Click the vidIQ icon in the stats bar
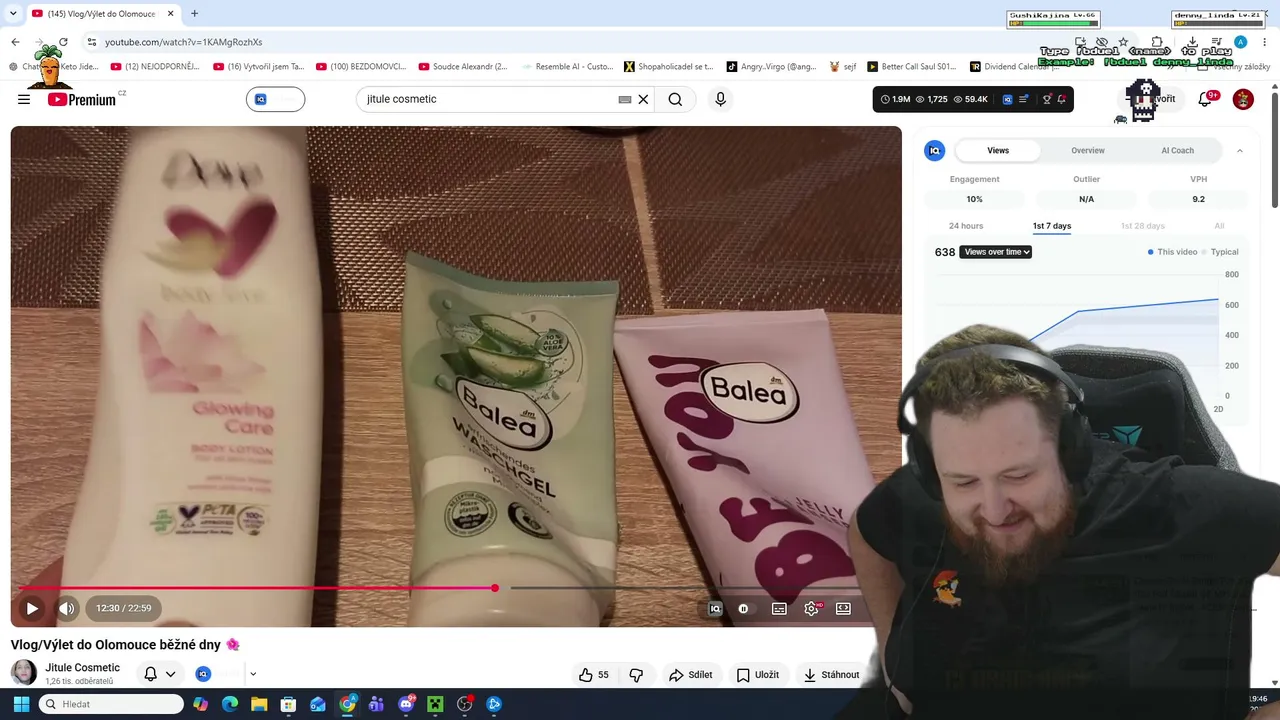The width and height of the screenshot is (1280, 720). coord(1007,99)
